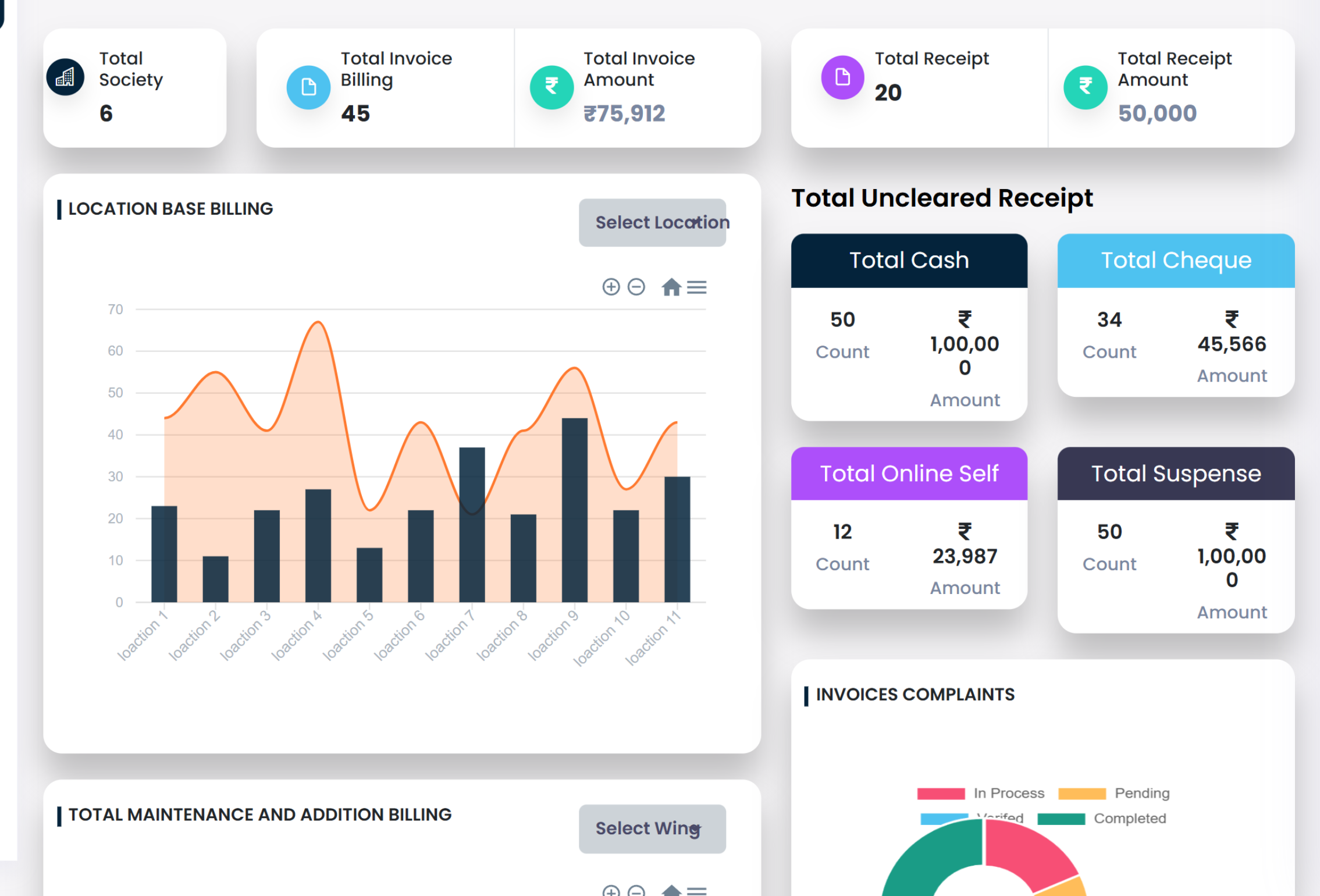Open the Select Wing dropdown
The width and height of the screenshot is (1320, 896).
(x=652, y=829)
